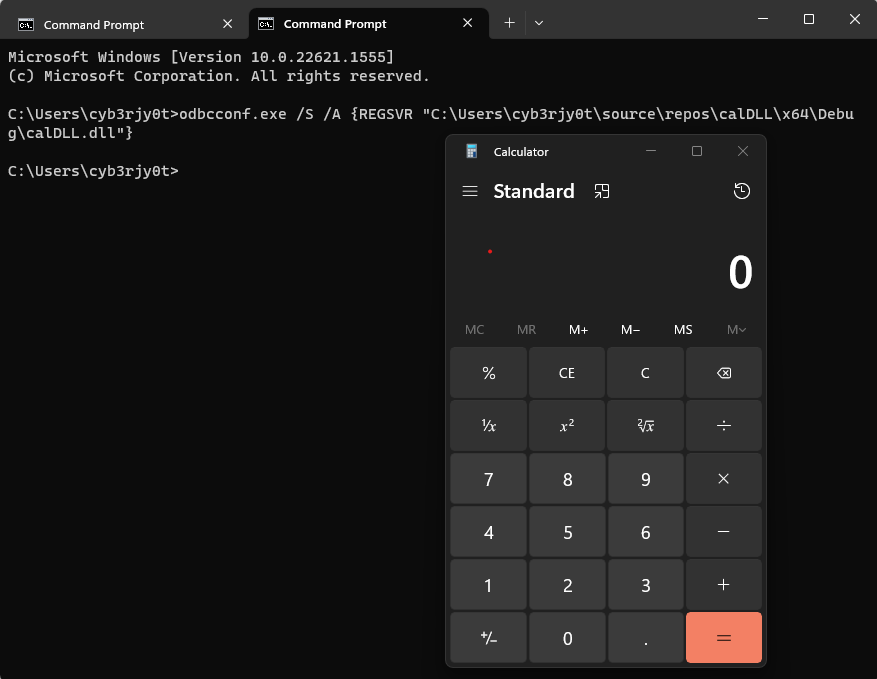Click the plus operator key

click(x=724, y=585)
